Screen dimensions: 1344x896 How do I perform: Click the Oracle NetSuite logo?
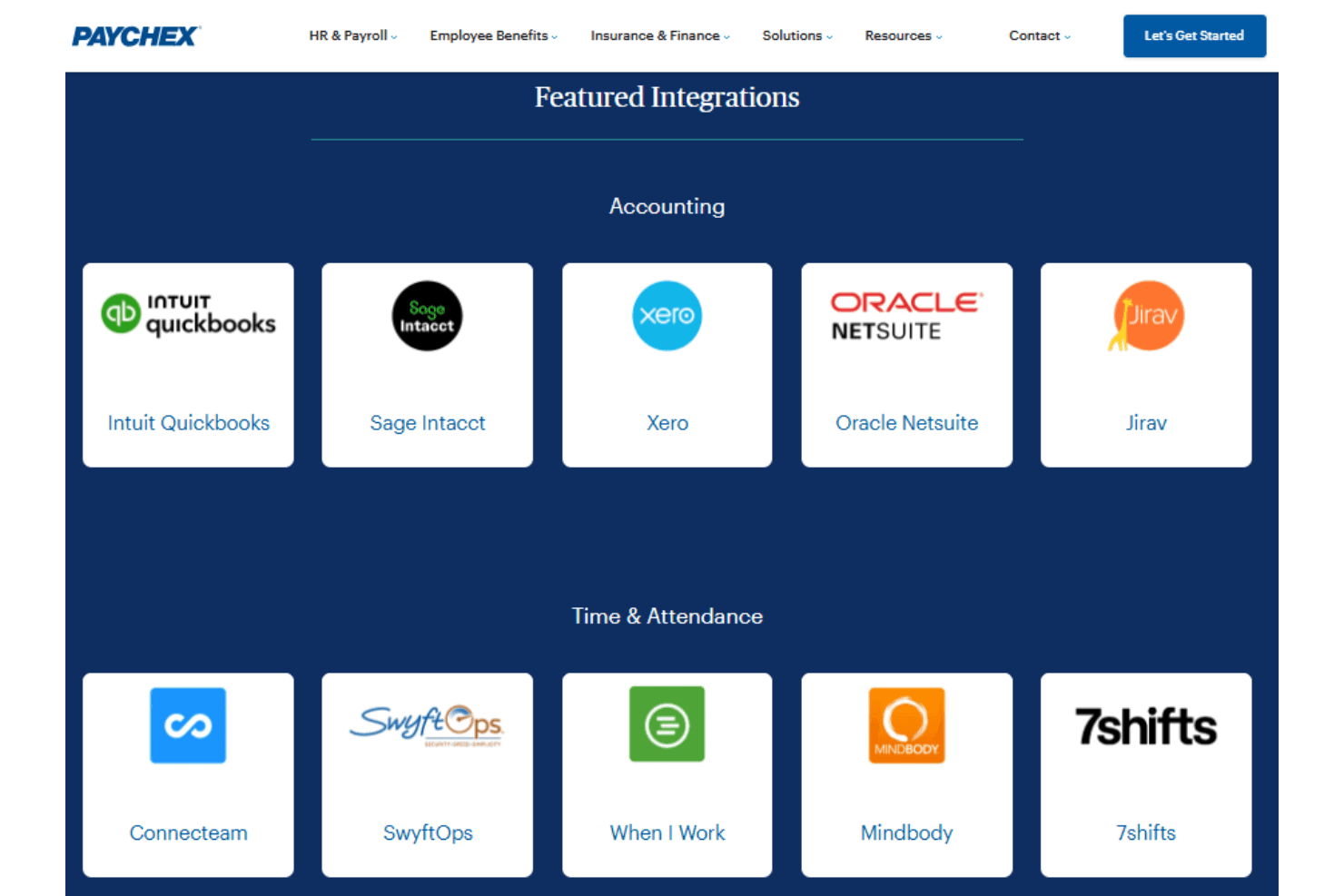pyautogui.click(x=906, y=316)
